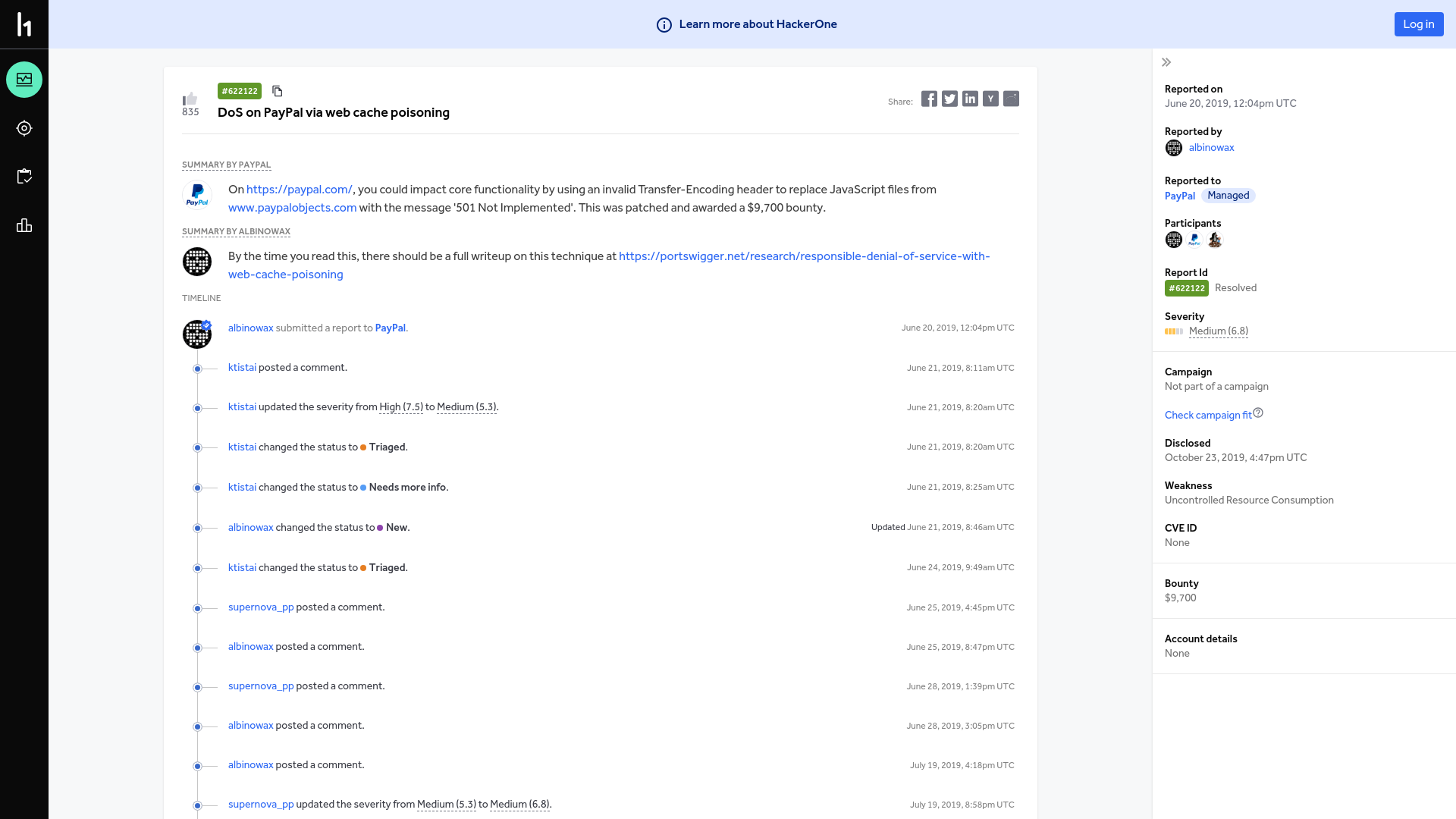
Task: Click Medium (5.3) in ktistai's severity update
Action: click(466, 407)
